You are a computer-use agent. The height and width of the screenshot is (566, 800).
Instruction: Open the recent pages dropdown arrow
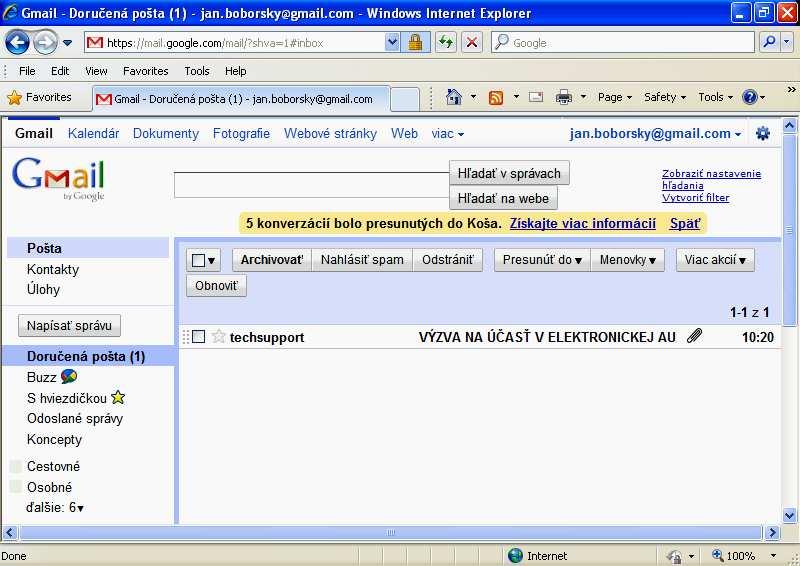[67, 43]
